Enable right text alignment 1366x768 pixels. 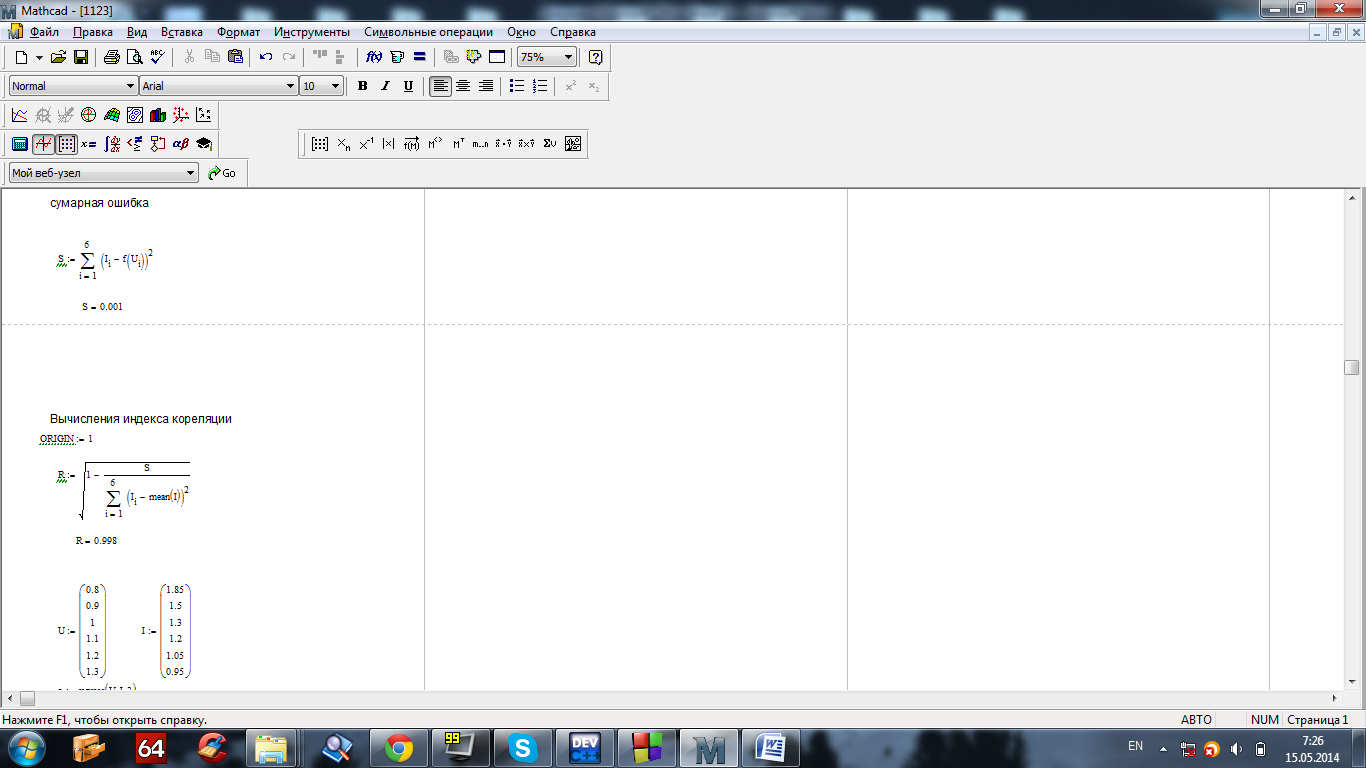(485, 86)
